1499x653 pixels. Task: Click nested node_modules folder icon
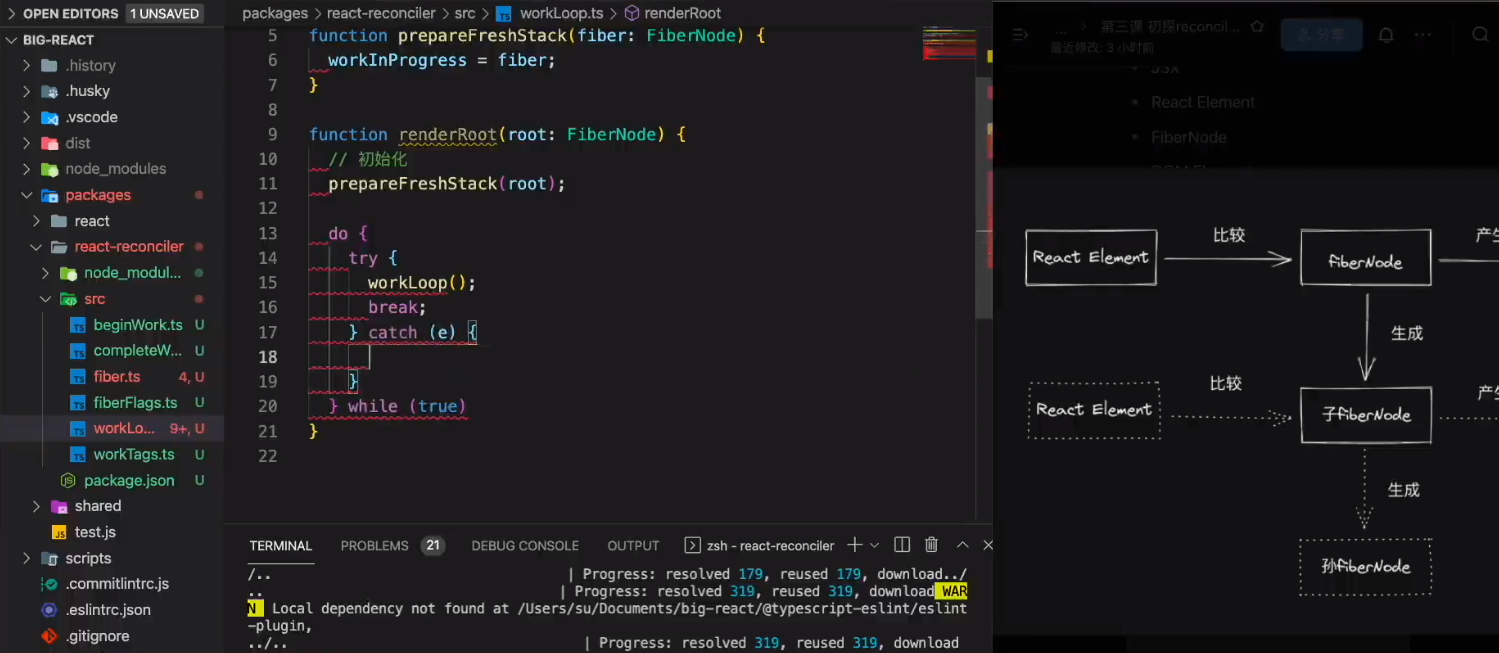(x=68, y=273)
